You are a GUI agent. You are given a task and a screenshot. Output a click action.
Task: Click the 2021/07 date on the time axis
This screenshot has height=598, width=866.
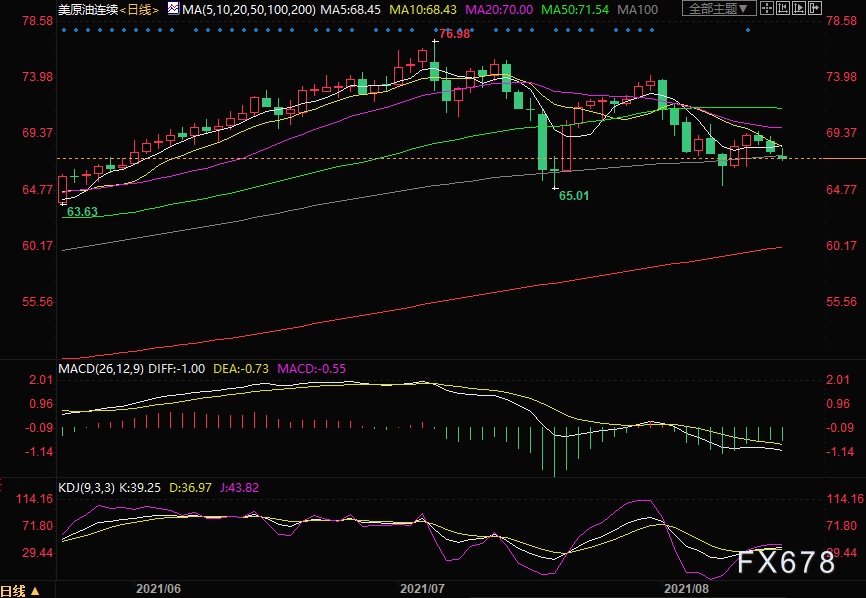(x=422, y=589)
